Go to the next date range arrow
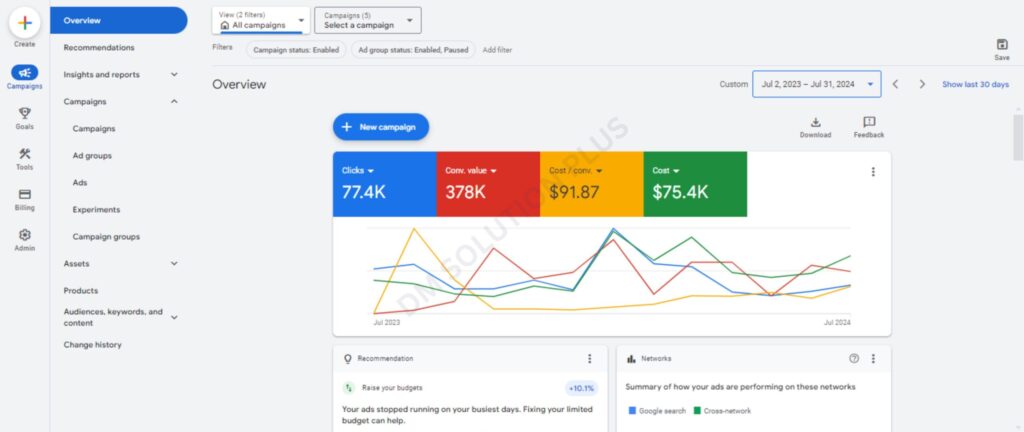The width and height of the screenshot is (1024, 432). coord(922,85)
